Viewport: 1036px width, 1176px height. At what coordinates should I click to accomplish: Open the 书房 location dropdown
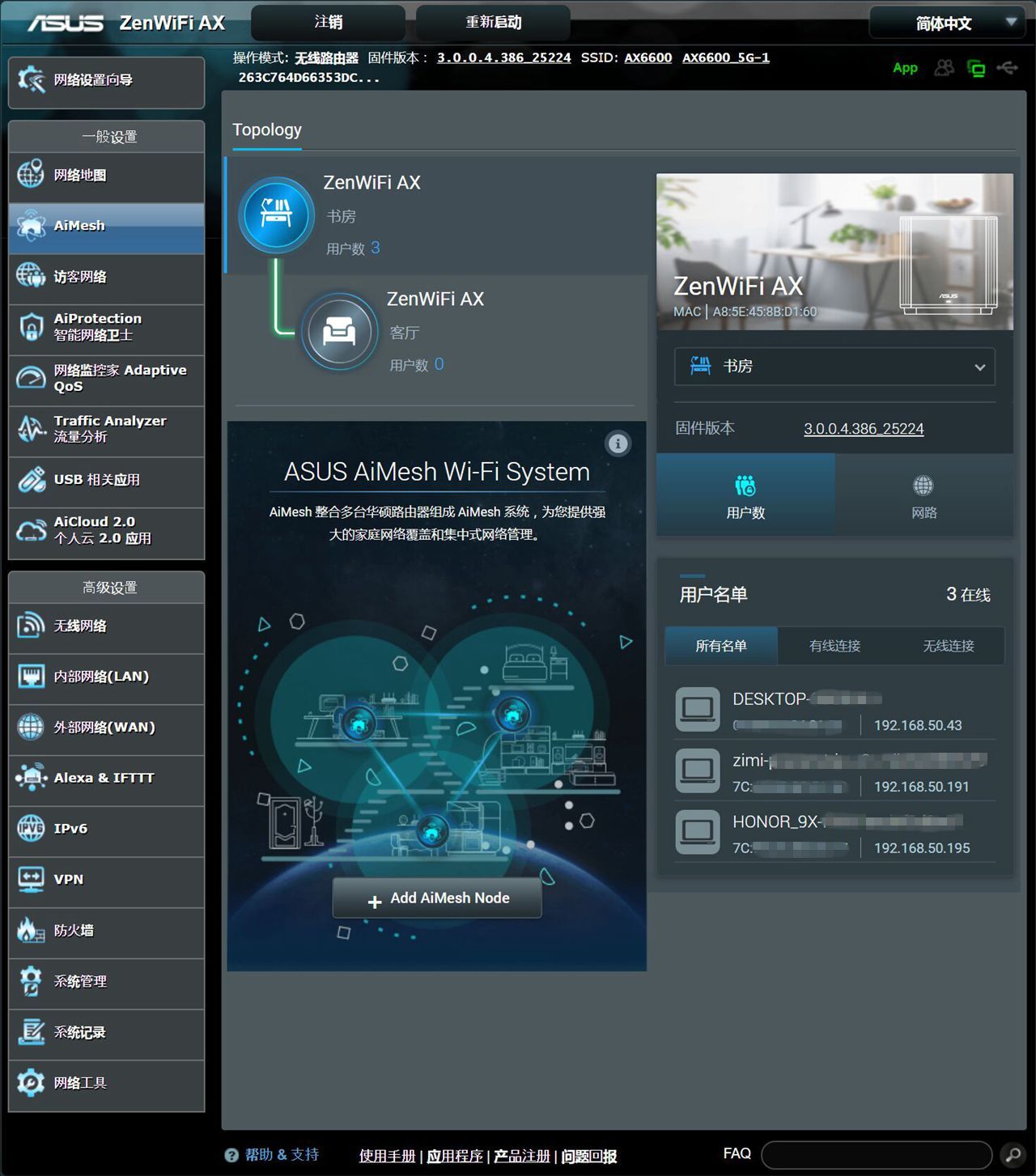click(834, 367)
